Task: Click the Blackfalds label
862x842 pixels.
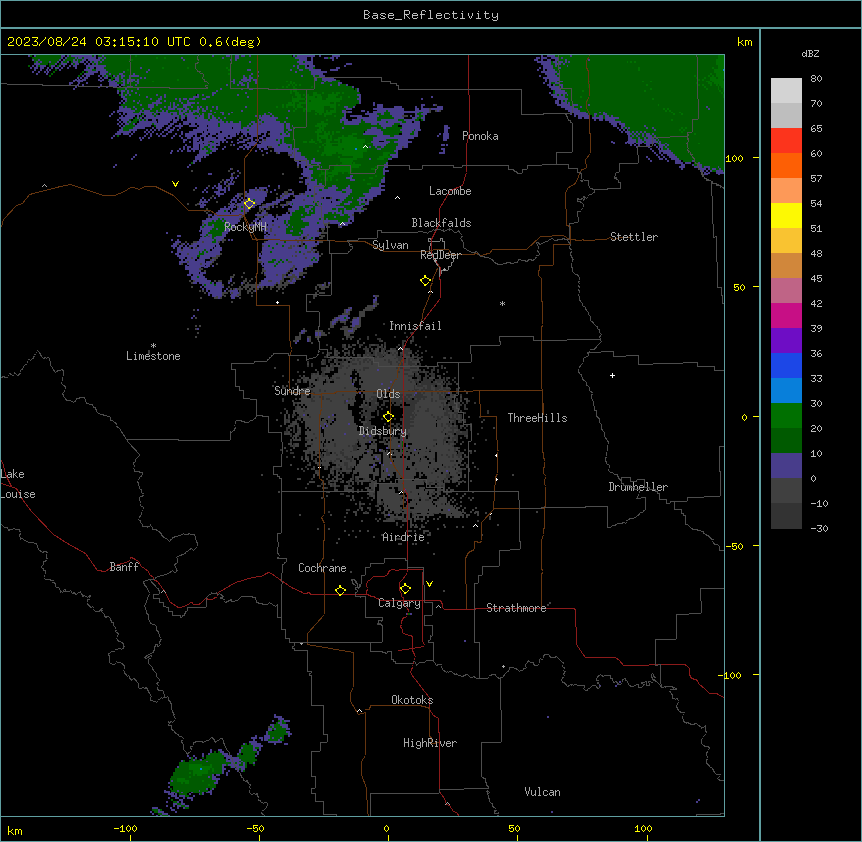Action: point(441,223)
